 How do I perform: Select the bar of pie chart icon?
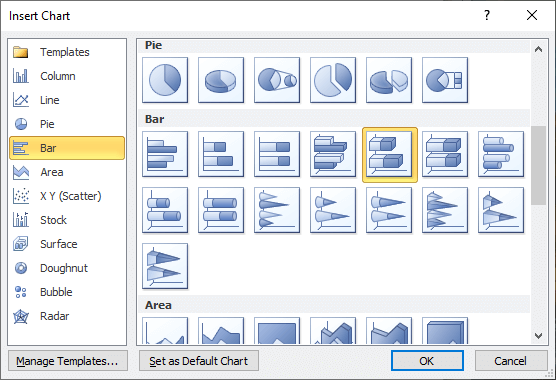445,80
